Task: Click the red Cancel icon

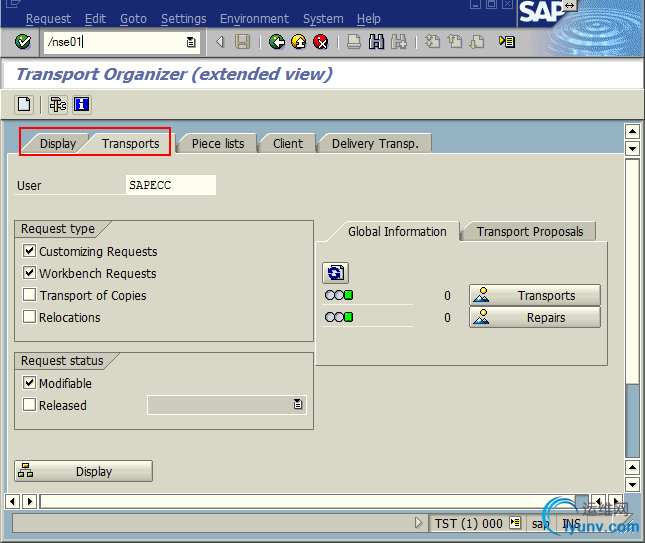Action: [x=320, y=42]
